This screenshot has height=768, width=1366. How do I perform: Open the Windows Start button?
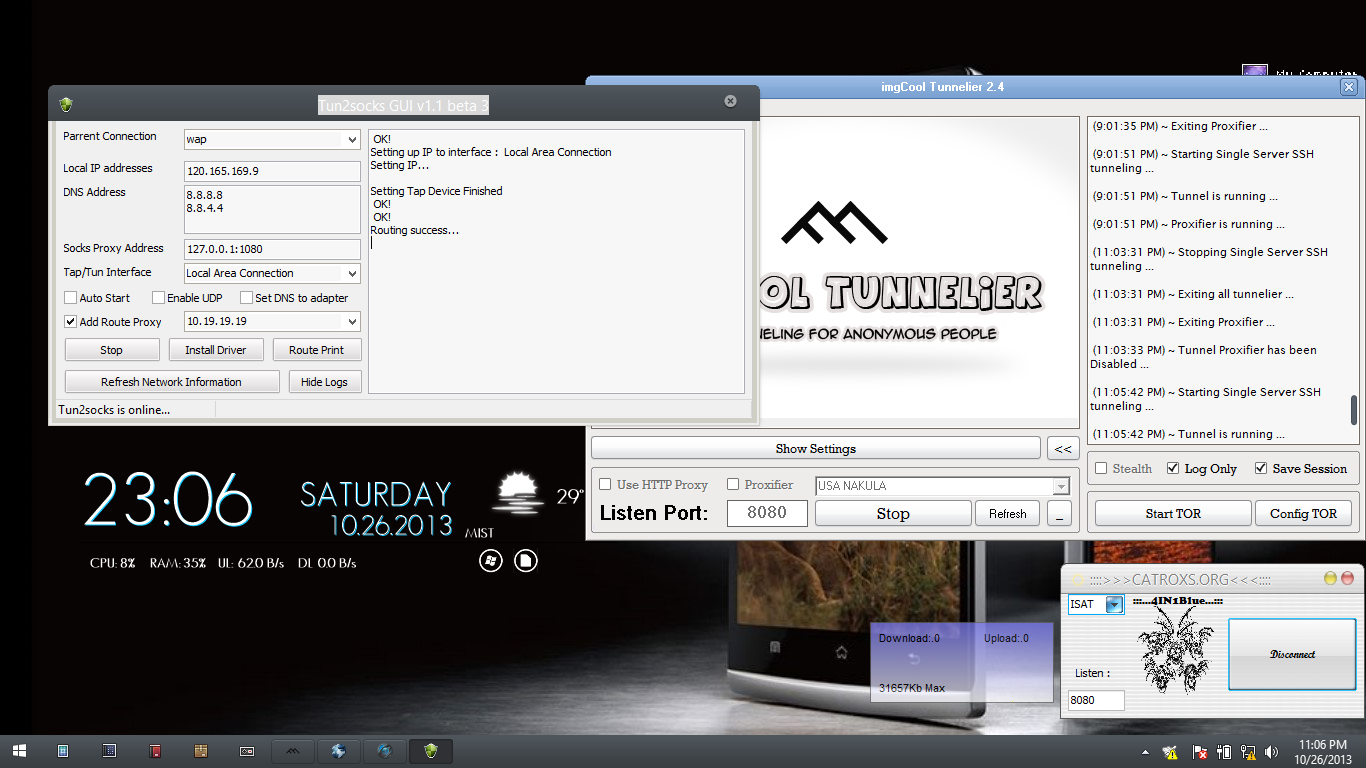19,750
